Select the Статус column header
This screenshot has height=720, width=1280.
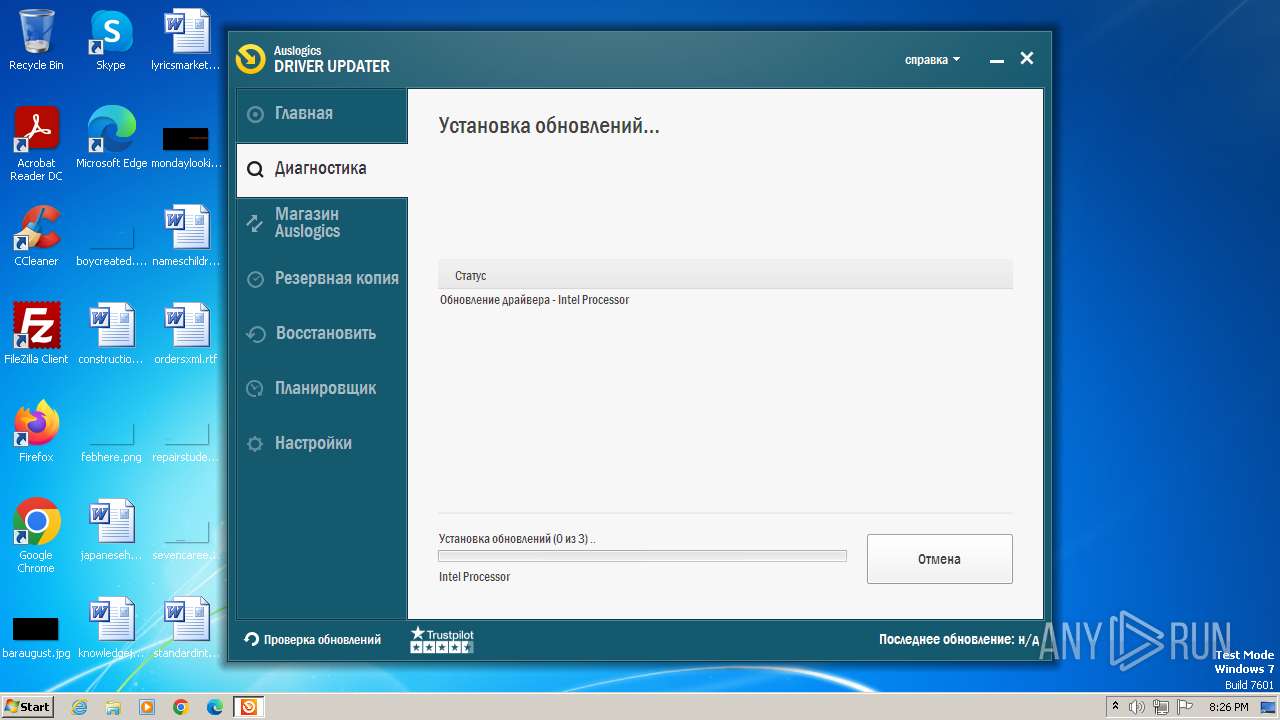click(725, 275)
